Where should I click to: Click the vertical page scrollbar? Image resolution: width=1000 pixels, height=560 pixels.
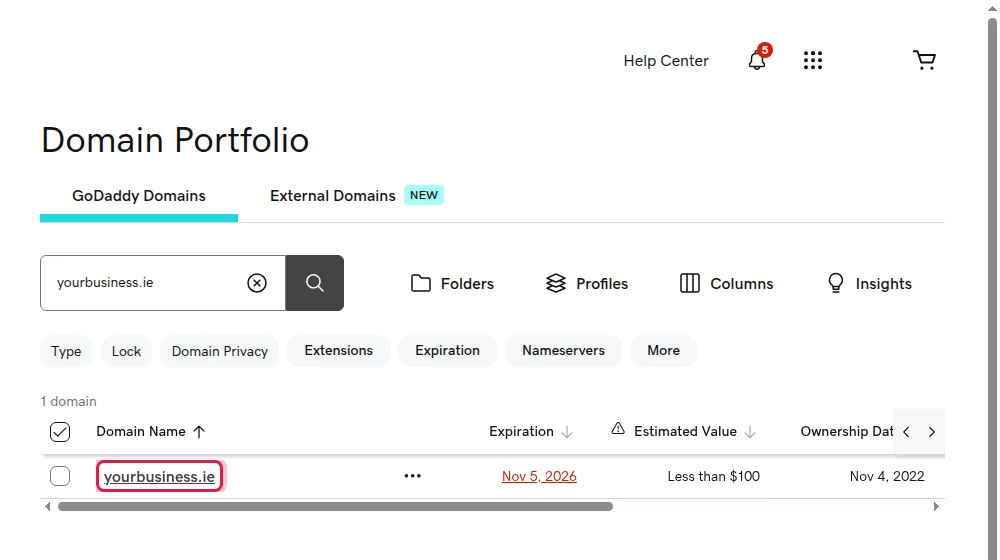pyautogui.click(x=992, y=287)
